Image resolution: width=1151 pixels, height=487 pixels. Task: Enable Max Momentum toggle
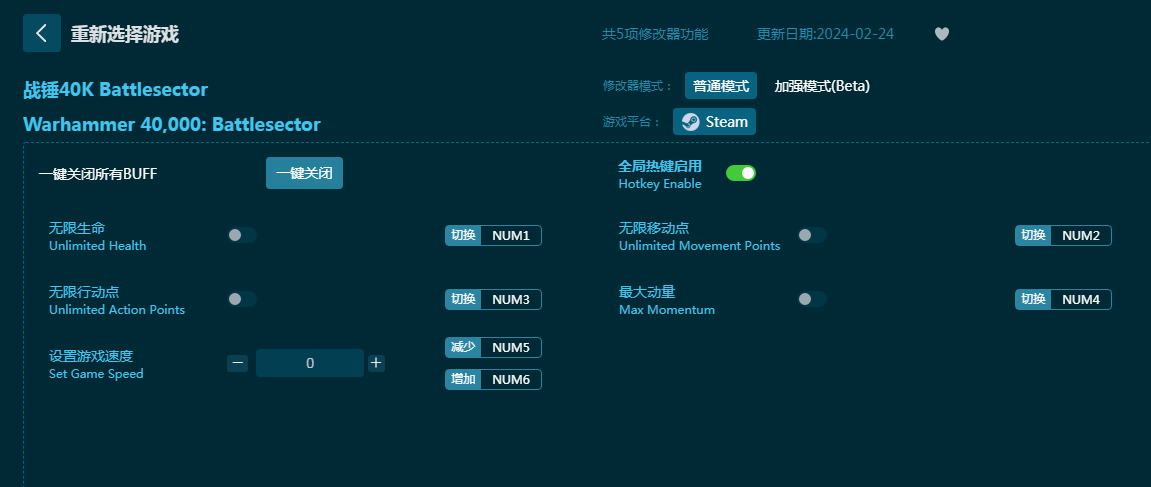click(x=812, y=299)
